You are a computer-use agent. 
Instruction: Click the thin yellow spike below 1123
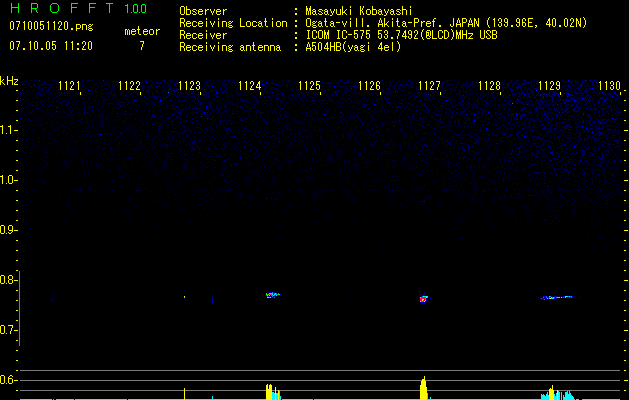(x=185, y=393)
